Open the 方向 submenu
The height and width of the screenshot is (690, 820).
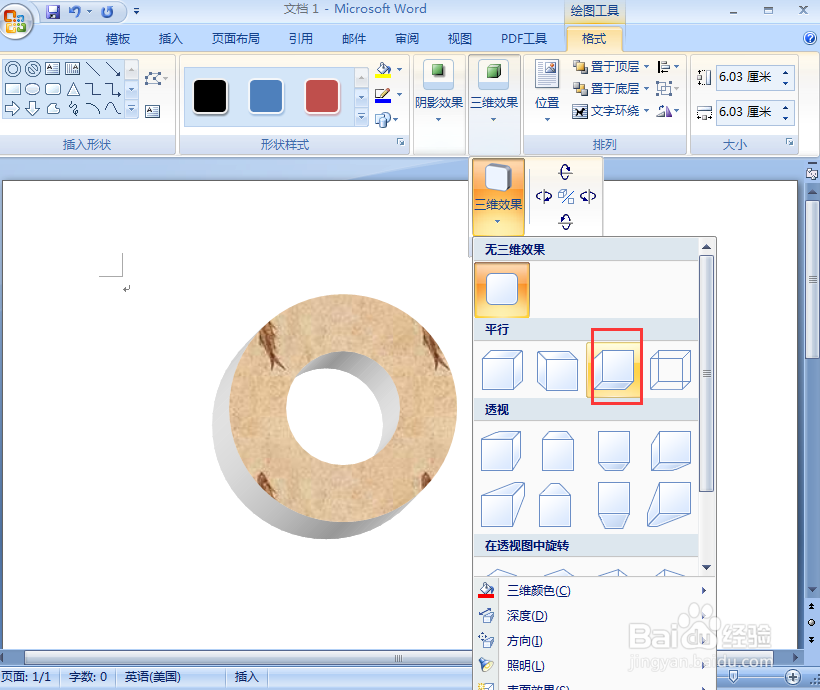595,641
